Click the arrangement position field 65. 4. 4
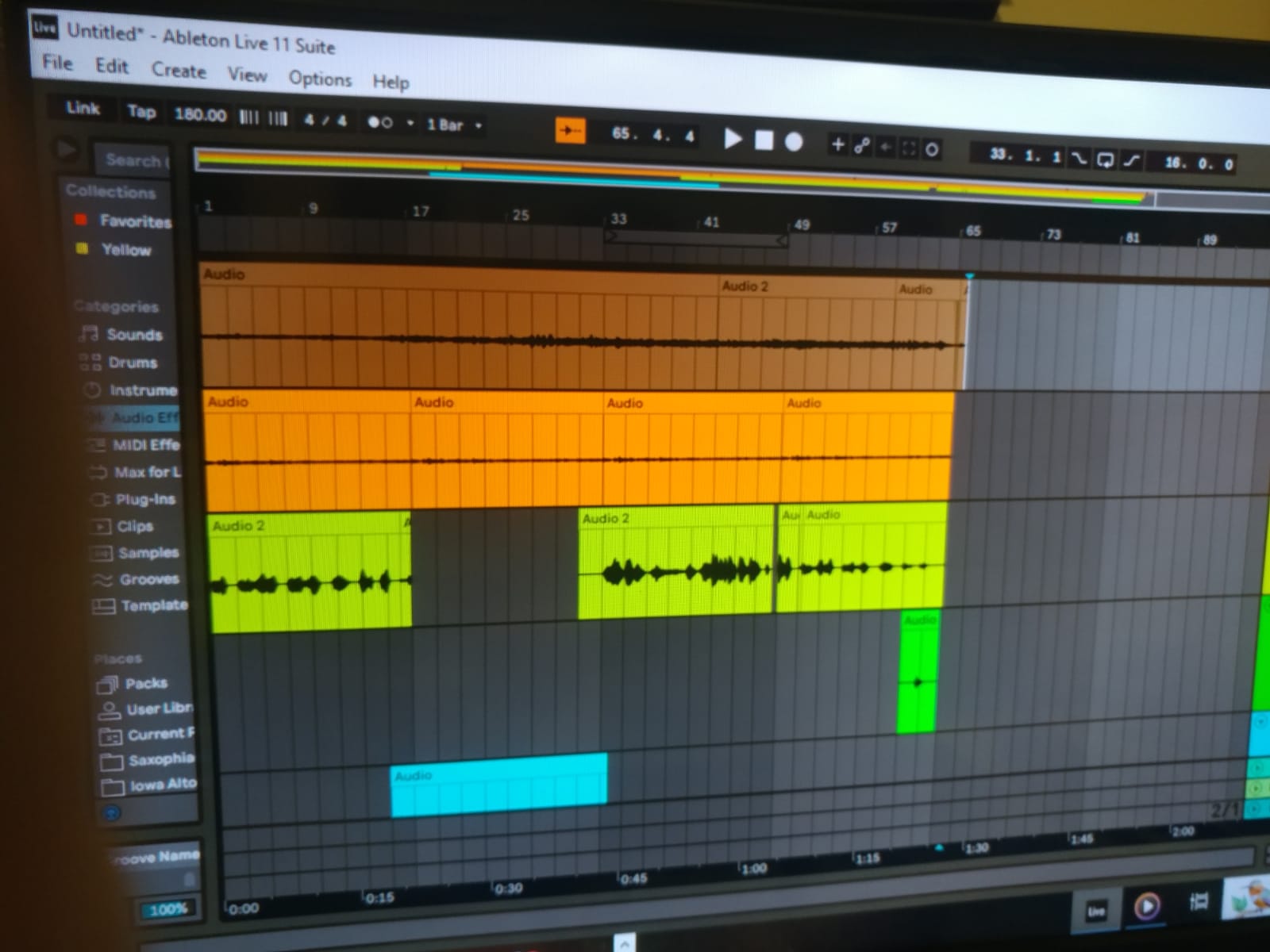 click(x=653, y=135)
